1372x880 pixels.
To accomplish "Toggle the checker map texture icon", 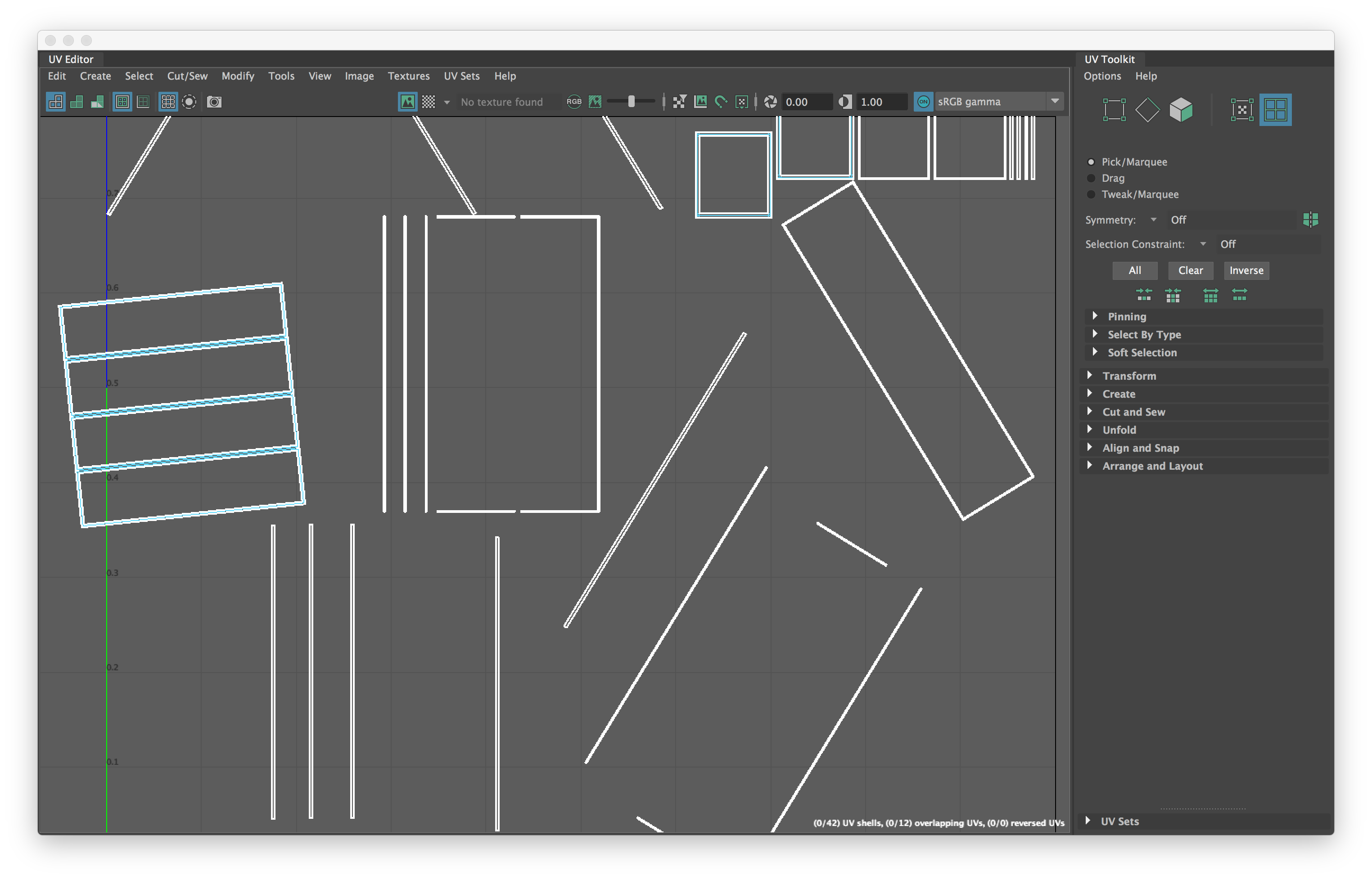I will (x=428, y=102).
